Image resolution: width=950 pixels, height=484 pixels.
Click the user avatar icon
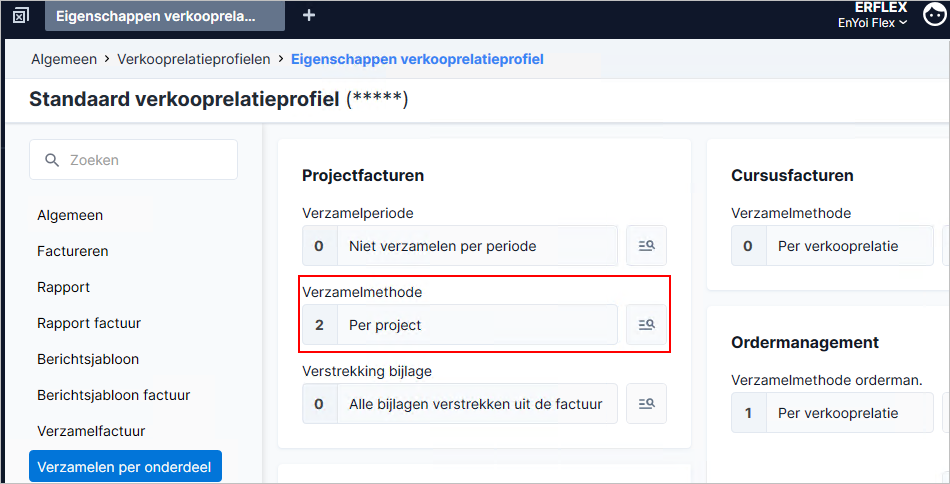(934, 15)
